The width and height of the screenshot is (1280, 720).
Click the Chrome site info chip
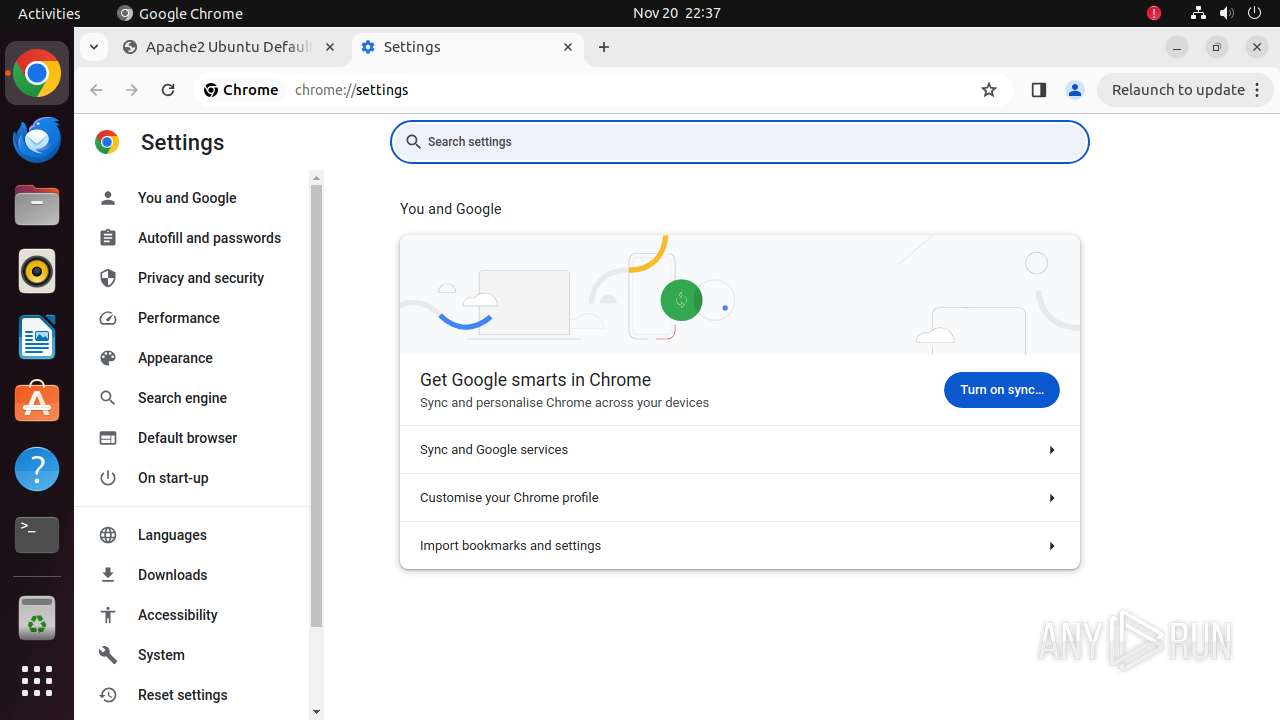(241, 90)
